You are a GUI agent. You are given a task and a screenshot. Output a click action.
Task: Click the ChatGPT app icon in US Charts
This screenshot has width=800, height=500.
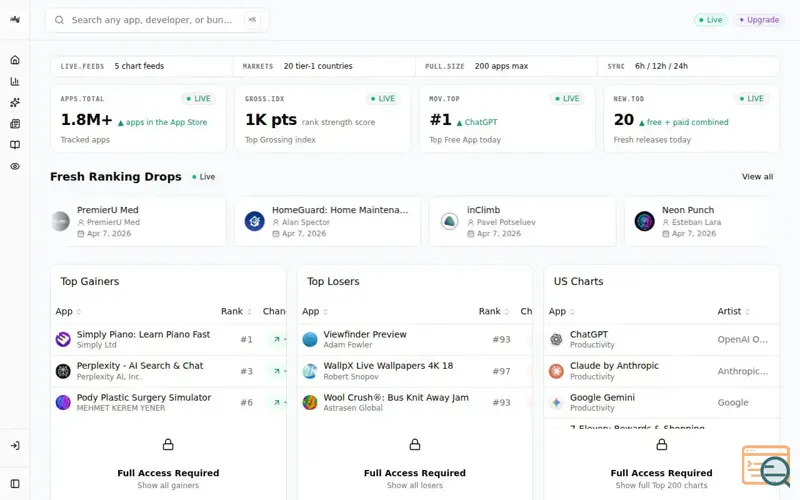pos(556,339)
